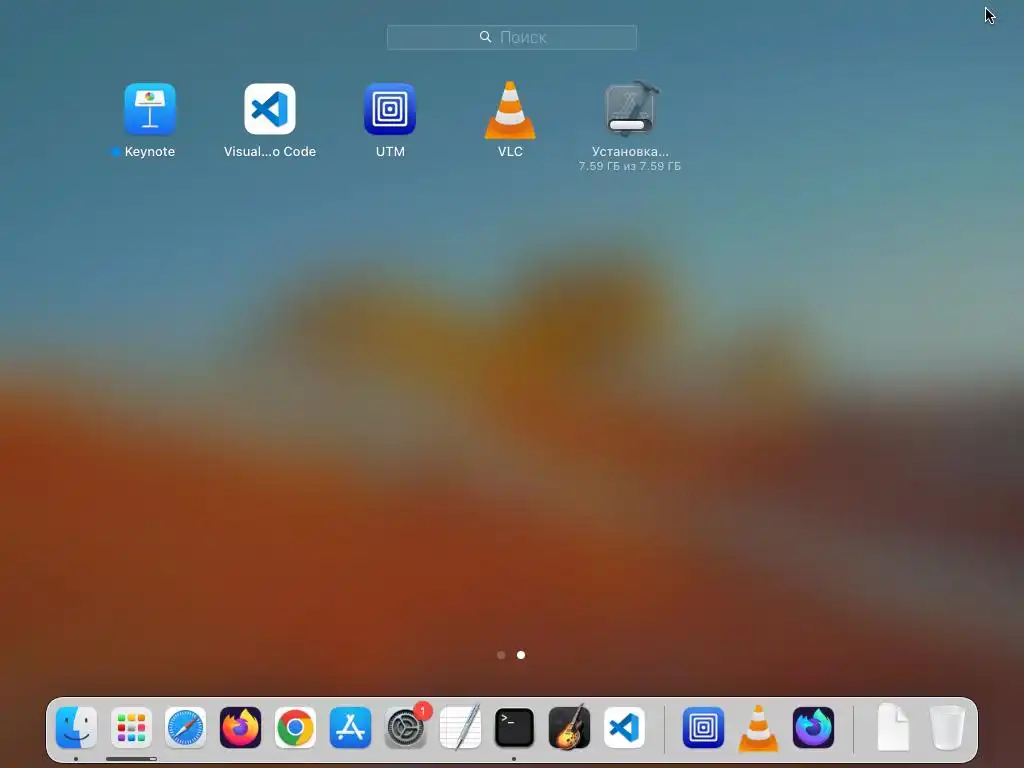Select the second Launchpad page dot
Screen dimensions: 1024x768
(x=521, y=655)
